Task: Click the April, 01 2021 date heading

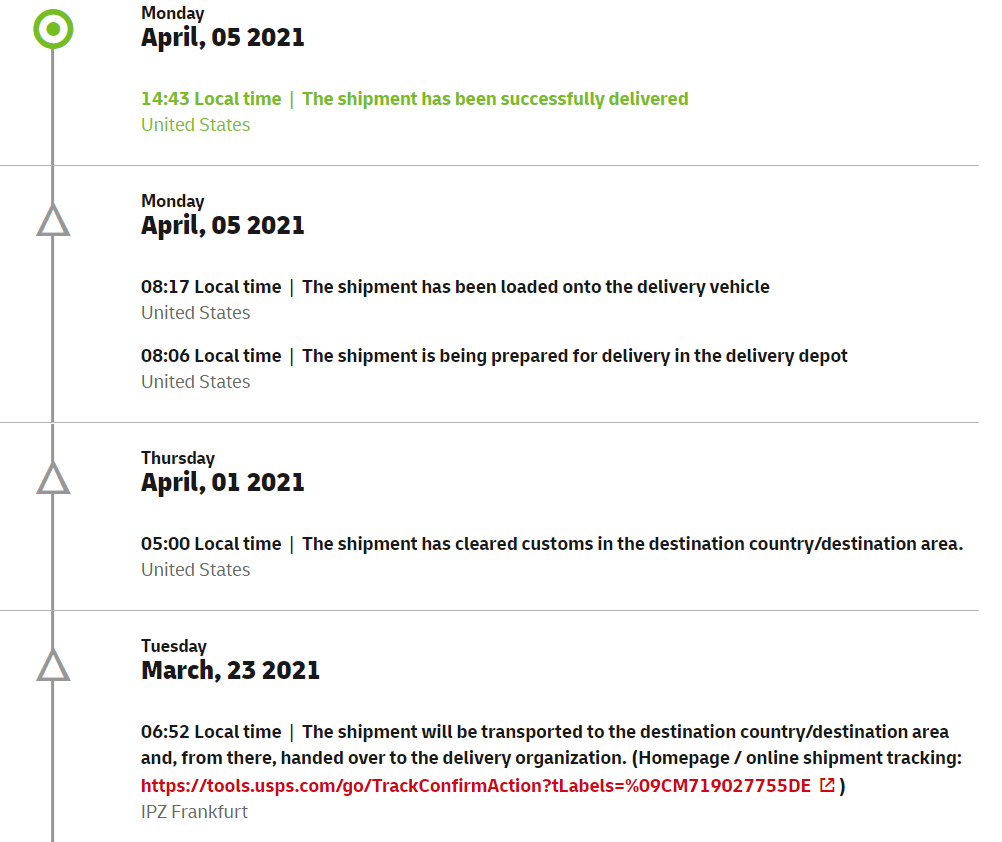Action: [222, 482]
